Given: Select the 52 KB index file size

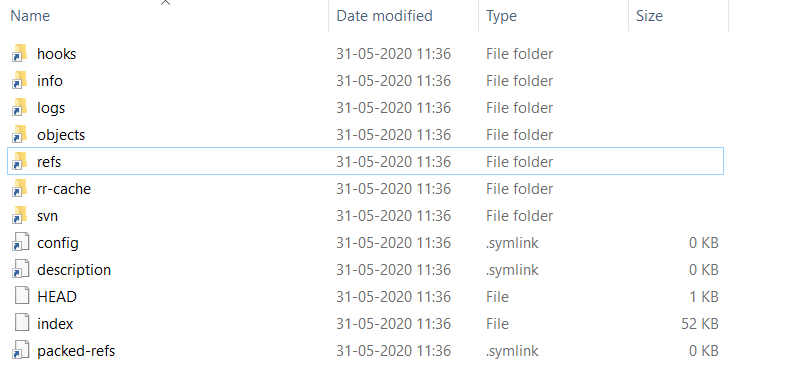Looking at the screenshot, I should click(x=700, y=324).
